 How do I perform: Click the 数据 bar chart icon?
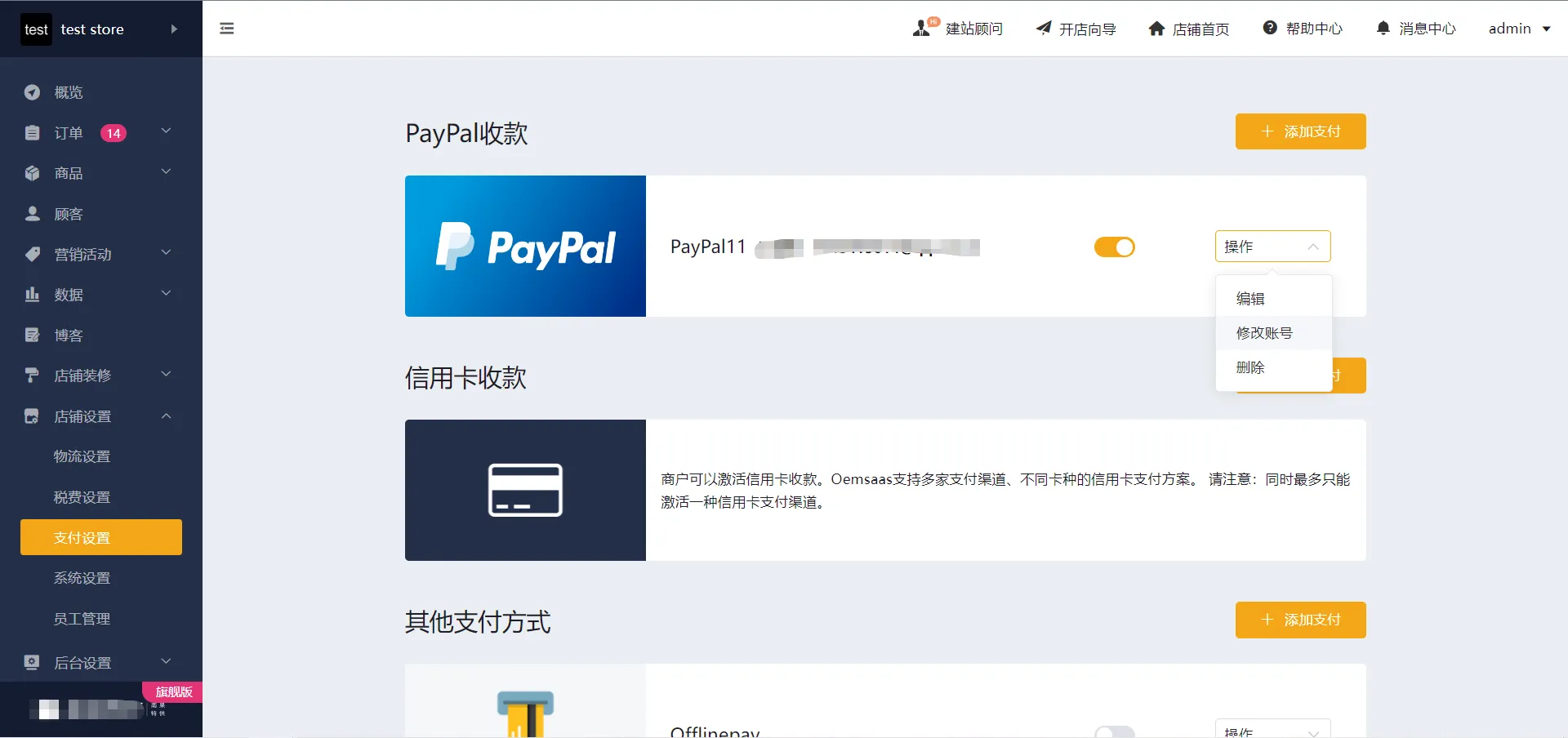click(x=32, y=294)
